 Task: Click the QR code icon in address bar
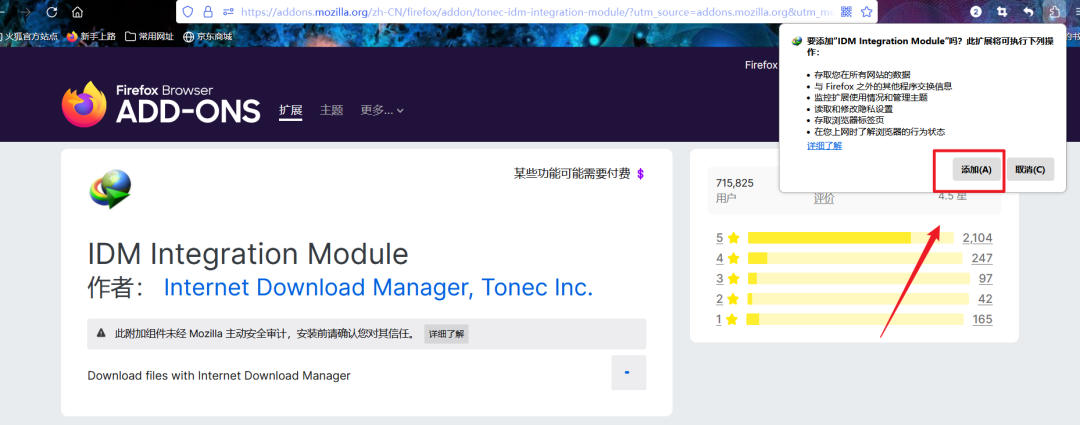tap(847, 12)
